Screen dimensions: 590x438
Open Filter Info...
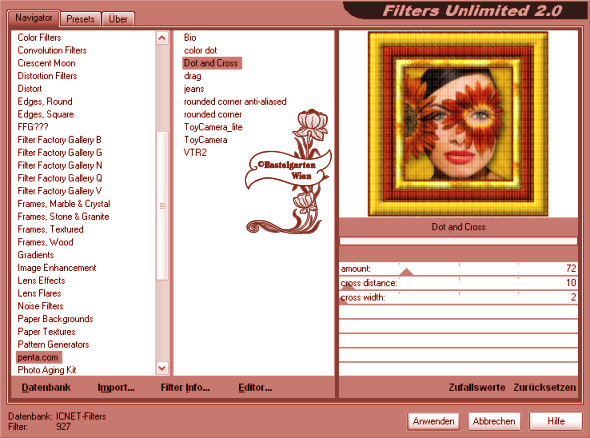185,388
